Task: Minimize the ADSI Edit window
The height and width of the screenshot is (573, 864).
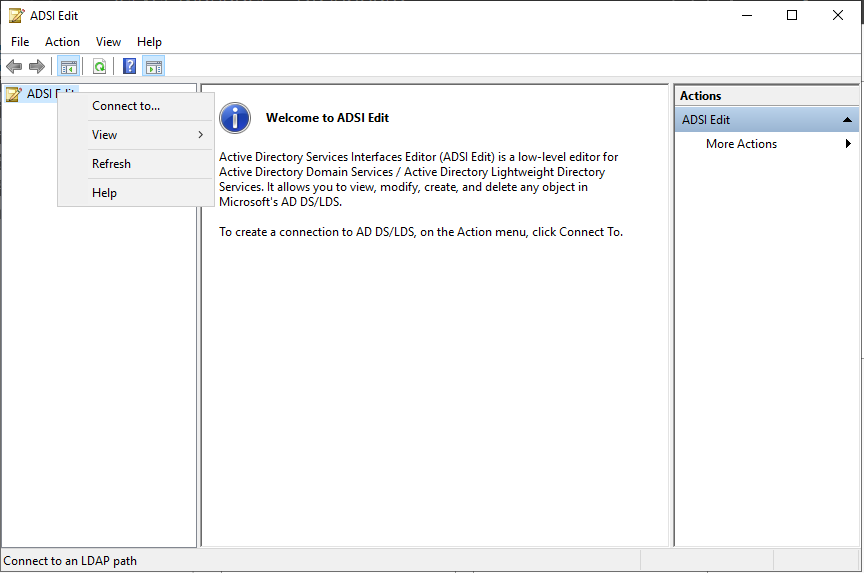Action: [747, 15]
